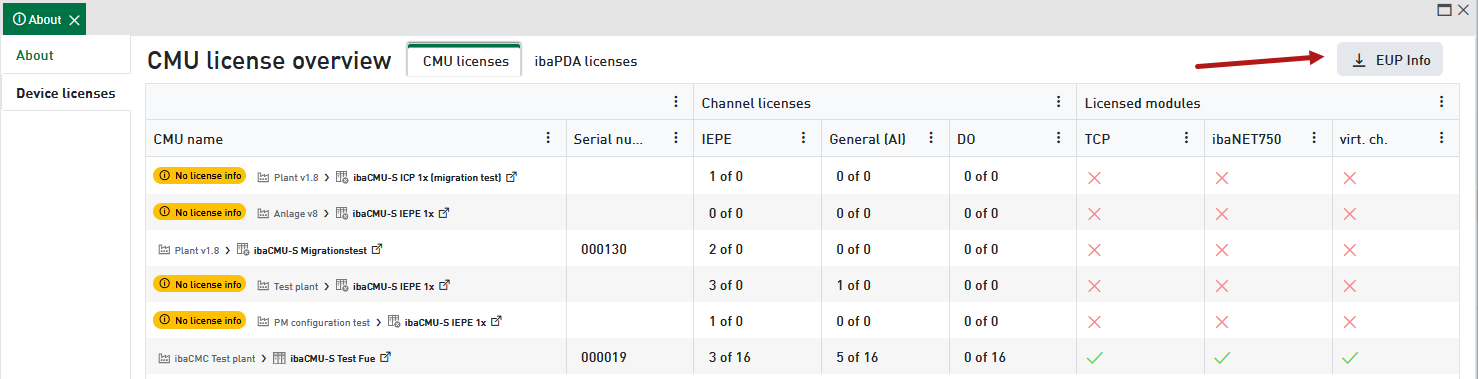
Task: Open external link icon for ibaCMU-S Migrationstest
Action: click(378, 249)
